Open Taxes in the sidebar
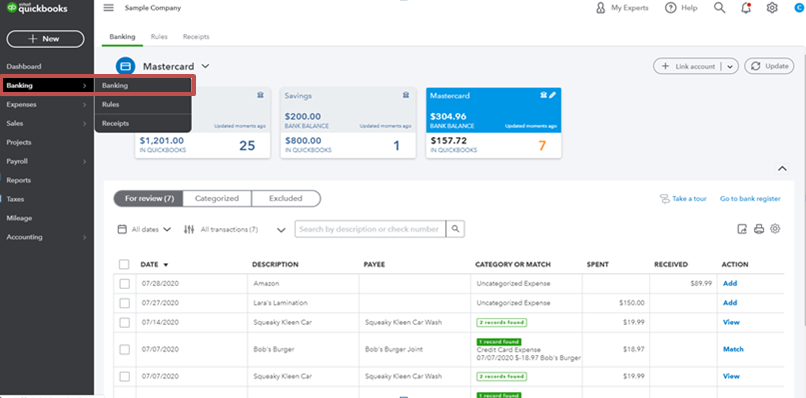The image size is (806, 398). click(15, 200)
